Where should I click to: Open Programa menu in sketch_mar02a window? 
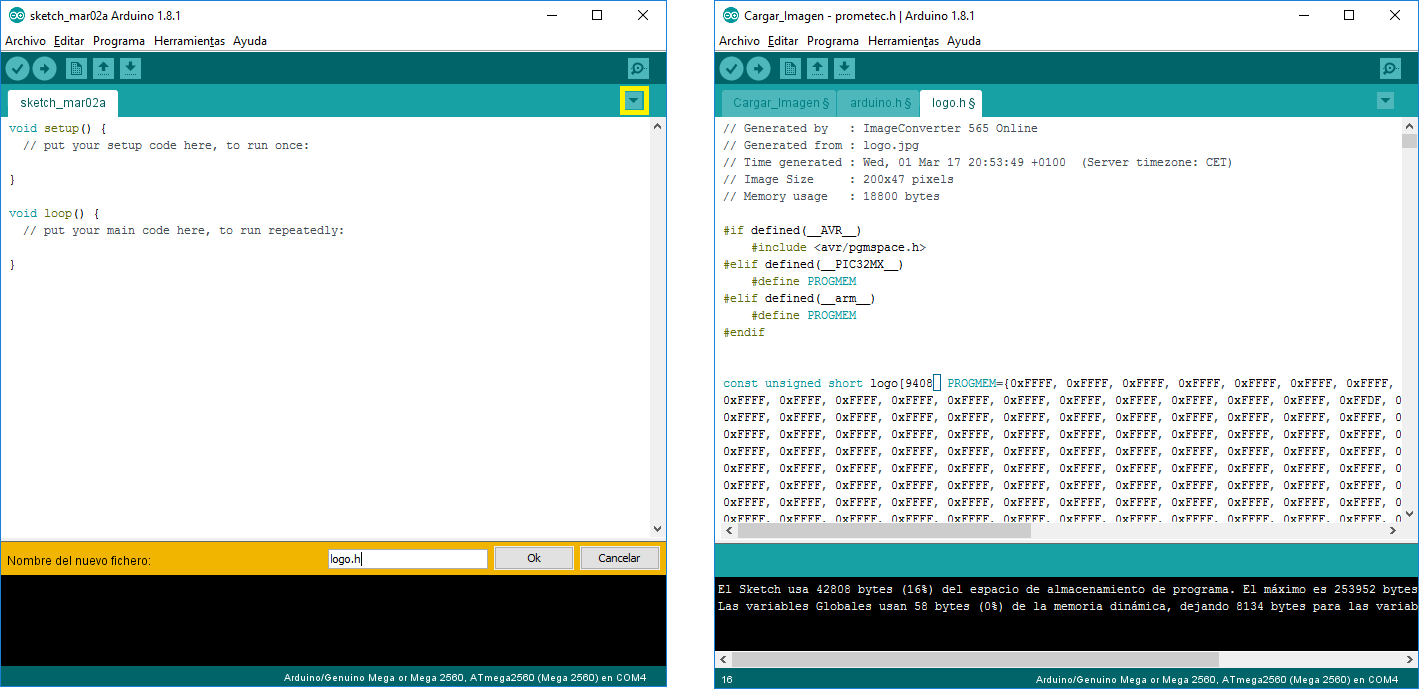coord(119,41)
